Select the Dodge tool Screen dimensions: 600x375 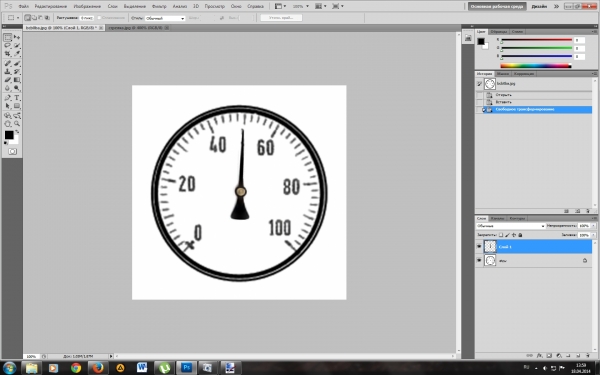pos(17,88)
